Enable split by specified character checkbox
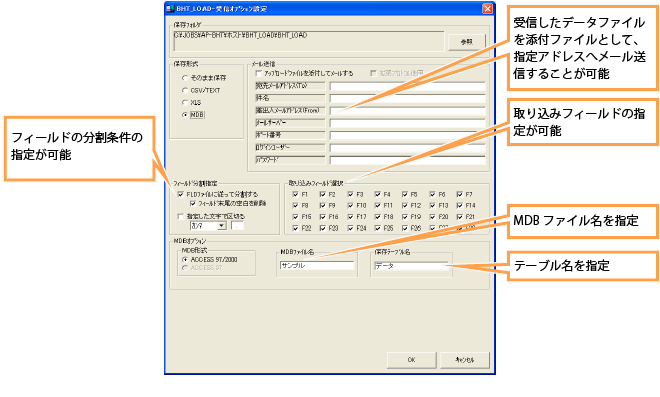Screen dimensions: 660x397 point(181,216)
